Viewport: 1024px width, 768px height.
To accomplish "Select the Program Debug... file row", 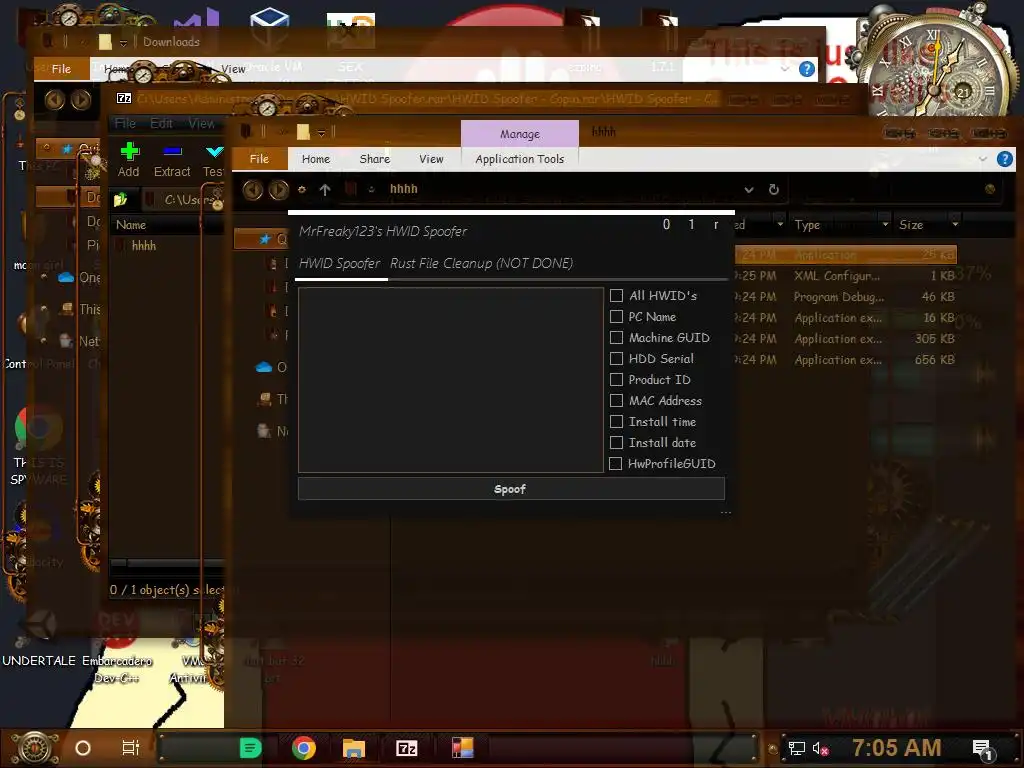I will click(x=846, y=296).
